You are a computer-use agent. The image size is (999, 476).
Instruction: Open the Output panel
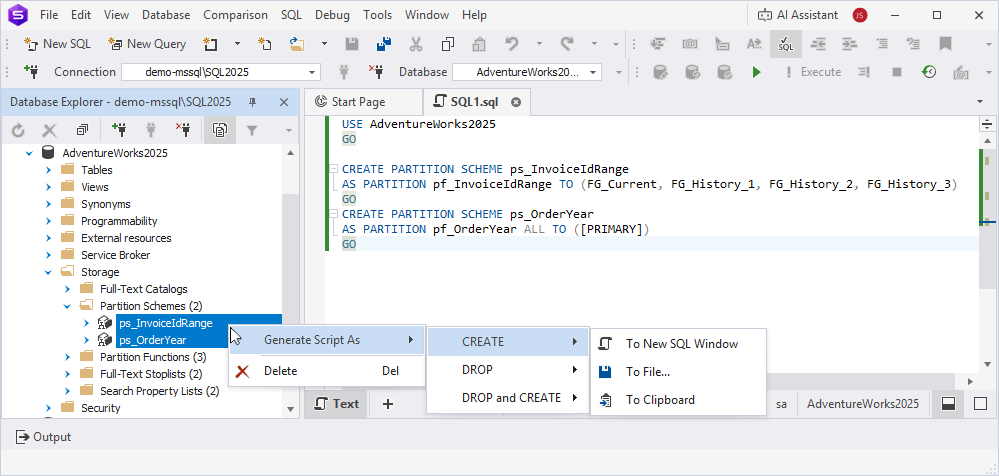coord(43,437)
